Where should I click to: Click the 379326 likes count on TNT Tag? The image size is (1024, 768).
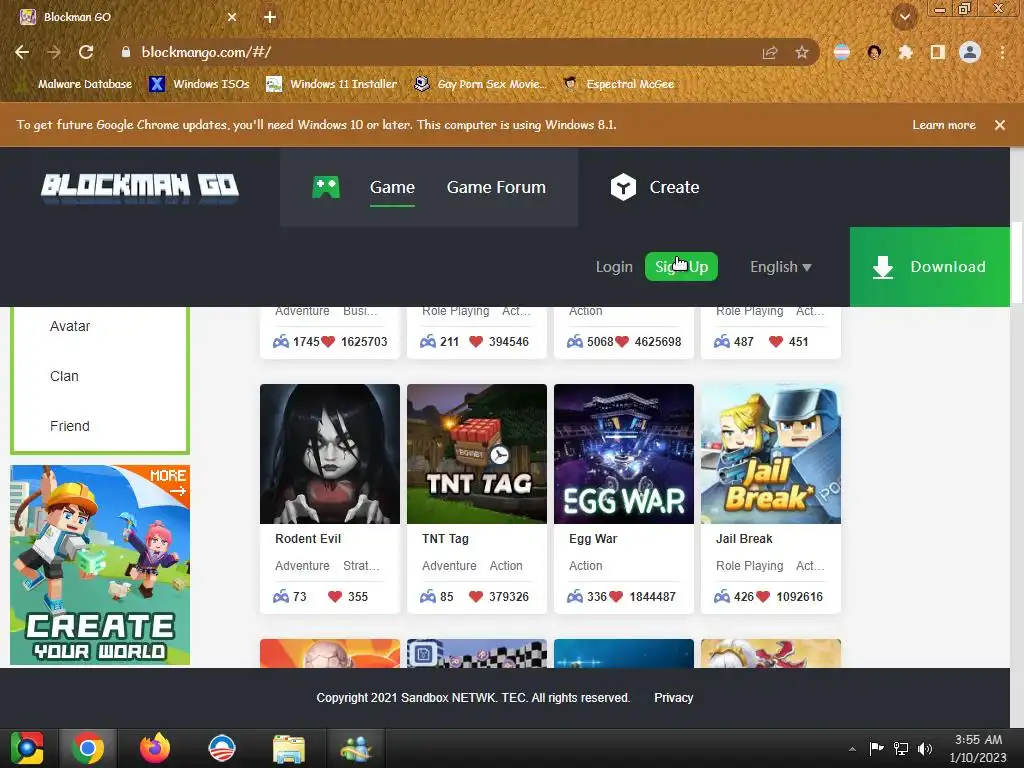coord(509,597)
